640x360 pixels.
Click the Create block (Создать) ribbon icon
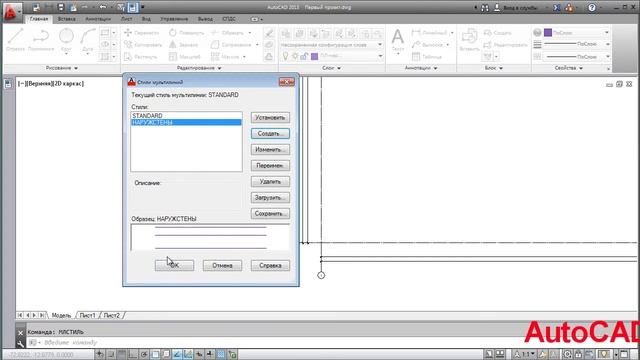[x=497, y=33]
